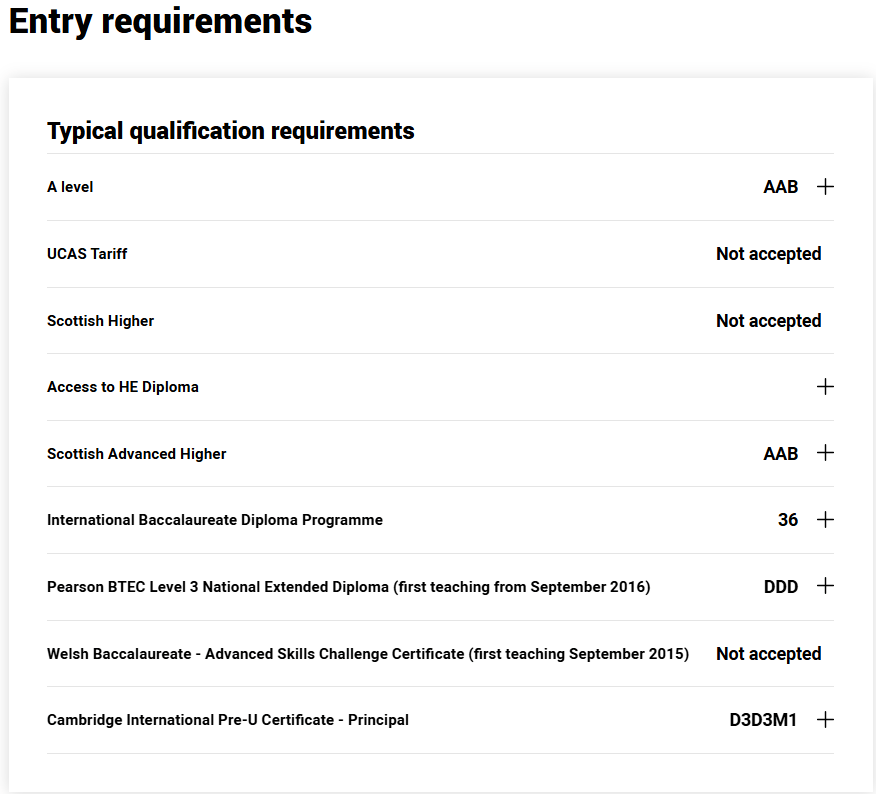876x794 pixels.
Task: Click the D3D3M1 grade value
Action: (x=763, y=720)
